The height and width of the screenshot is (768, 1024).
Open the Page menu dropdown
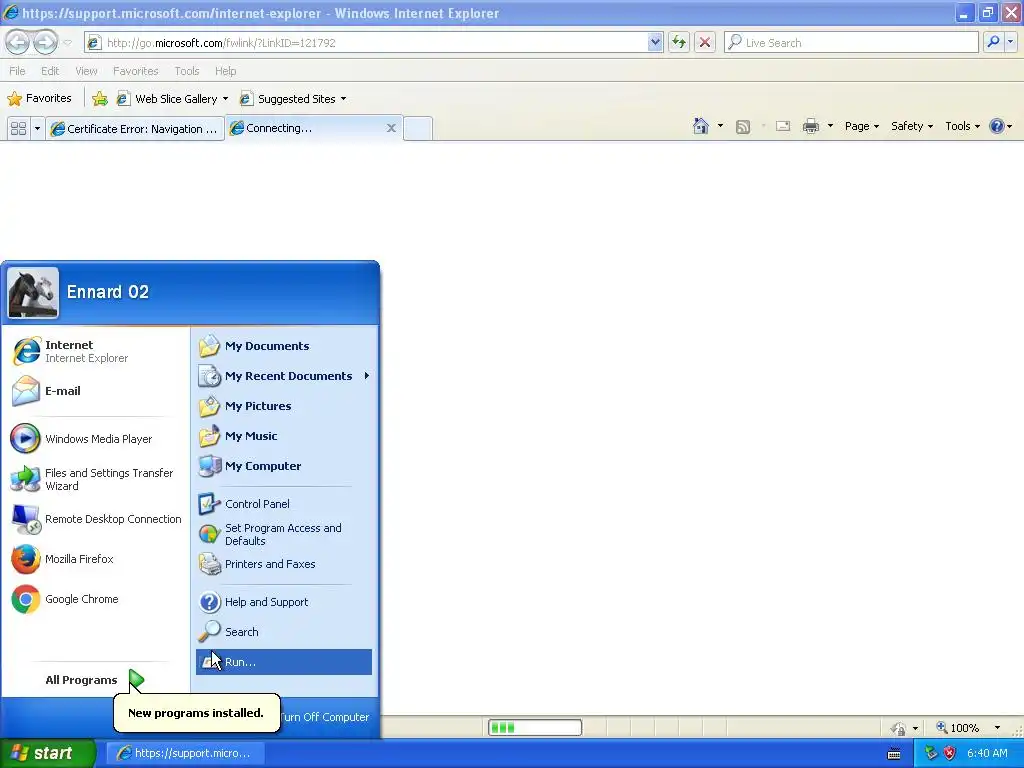point(861,126)
